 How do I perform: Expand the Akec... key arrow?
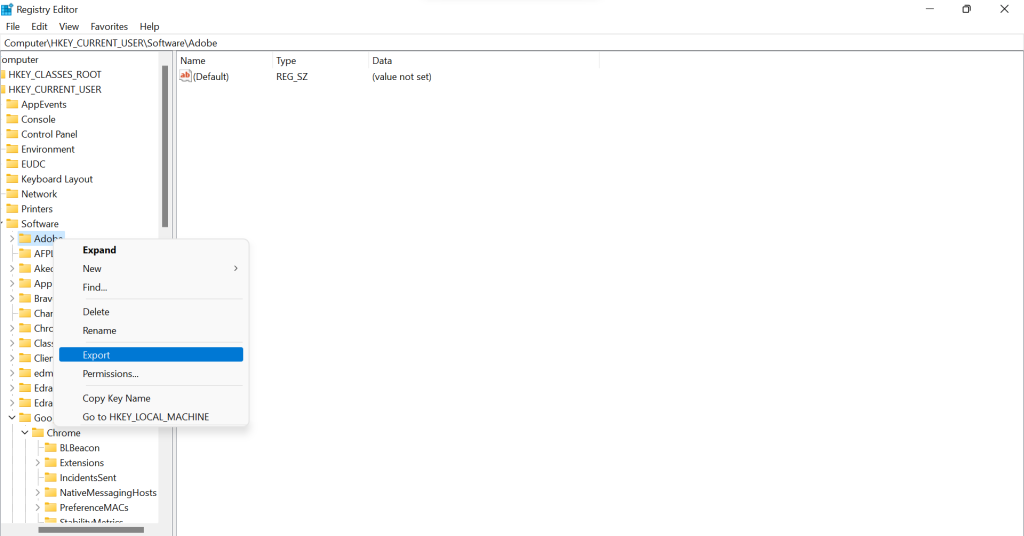[x=12, y=268]
